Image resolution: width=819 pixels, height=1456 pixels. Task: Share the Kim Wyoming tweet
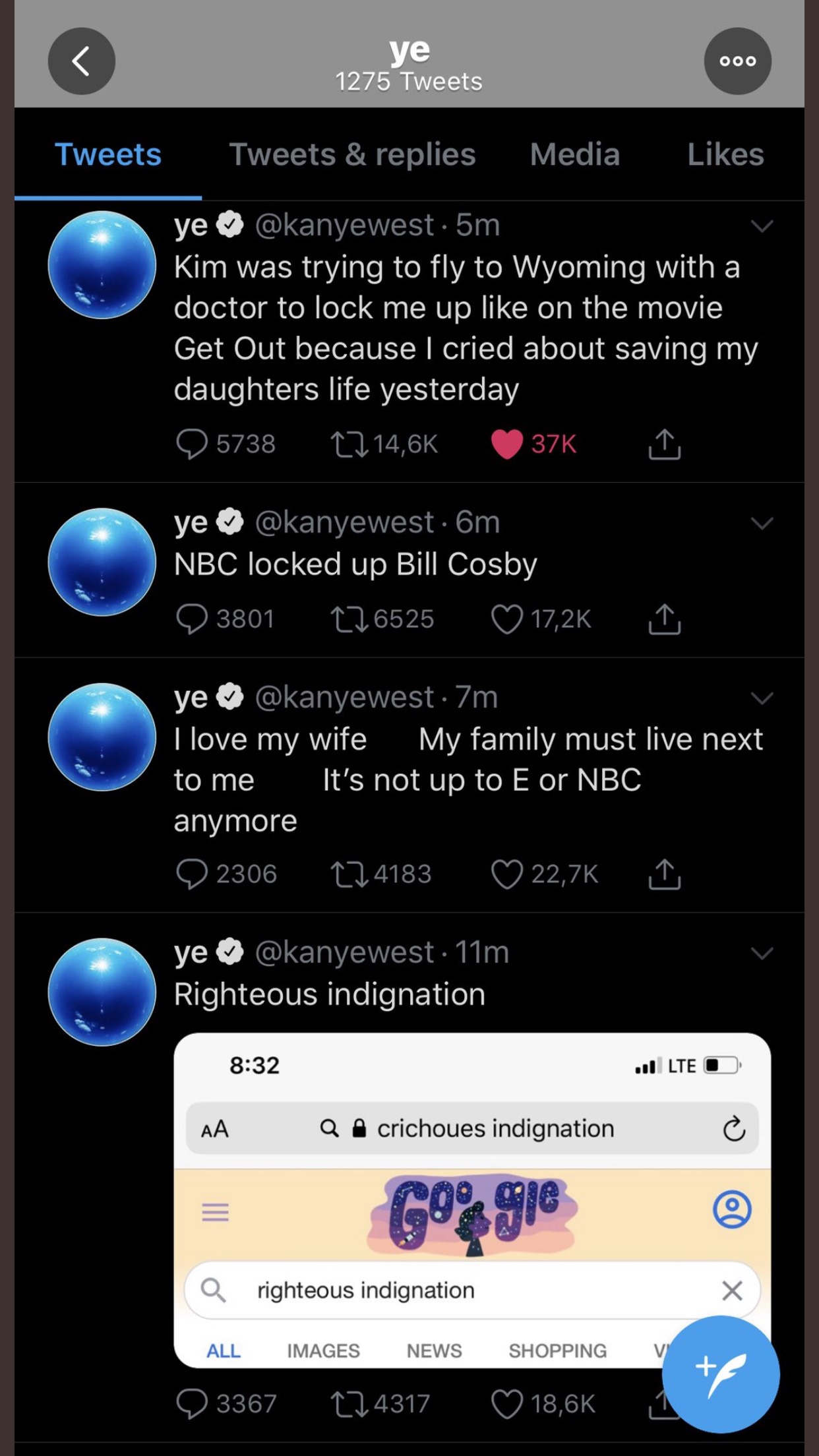(x=664, y=444)
